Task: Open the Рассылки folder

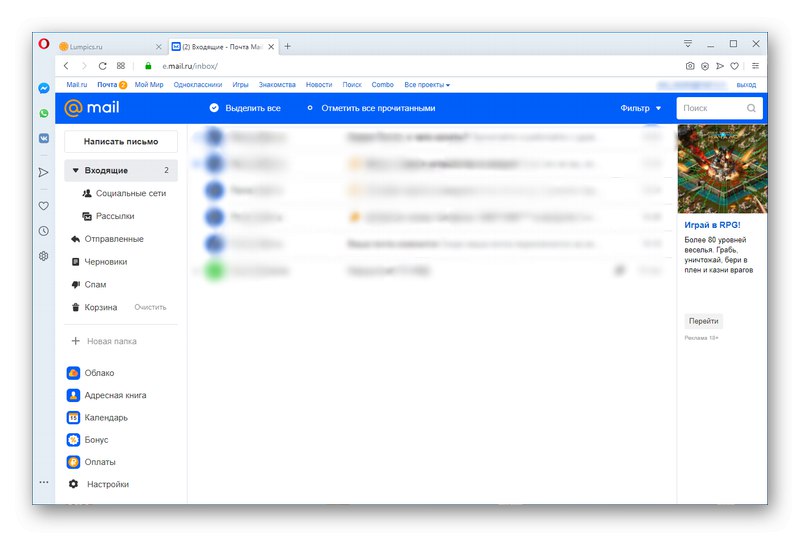Action: [108, 216]
